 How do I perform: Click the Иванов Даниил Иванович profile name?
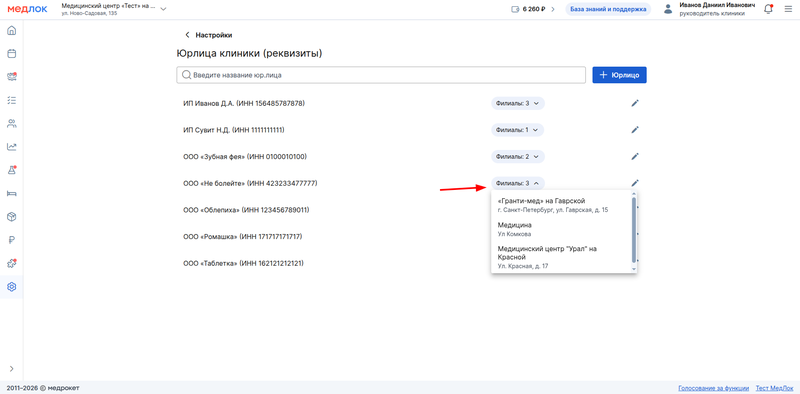click(x=717, y=5)
